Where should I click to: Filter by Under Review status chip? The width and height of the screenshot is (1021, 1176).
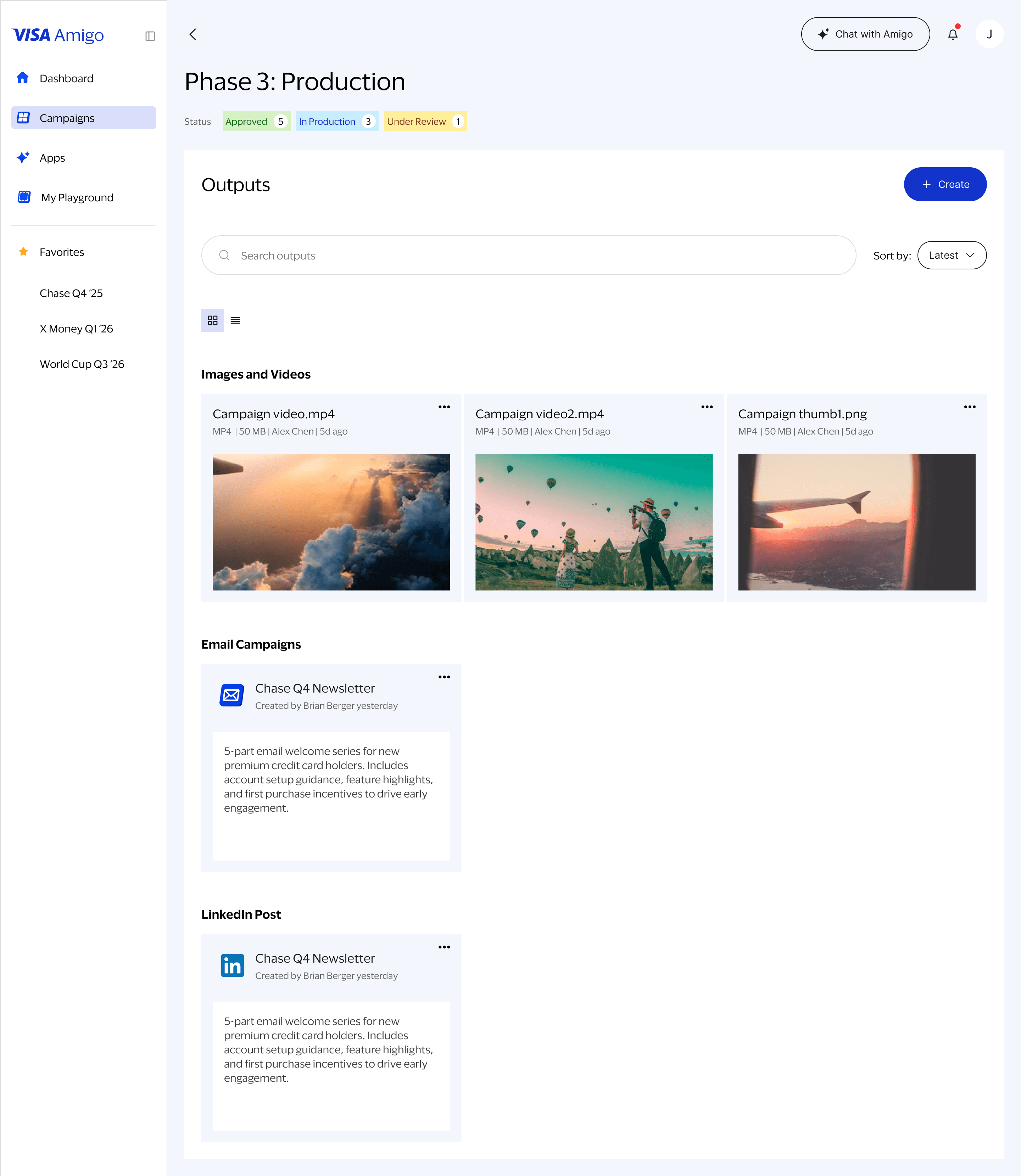[425, 121]
